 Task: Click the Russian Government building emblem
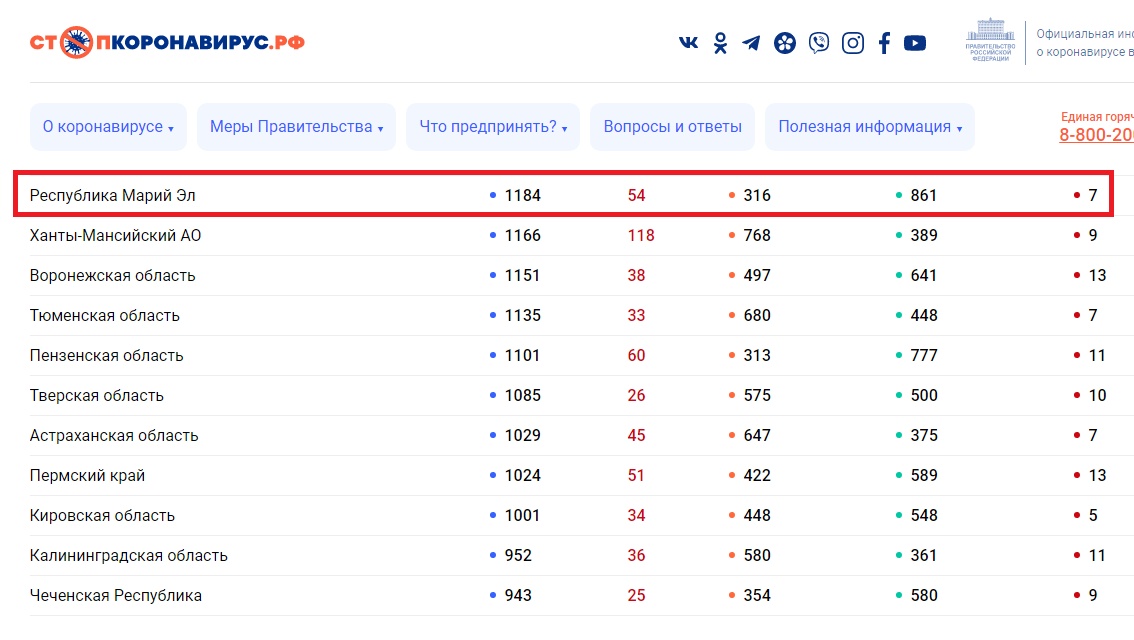pyautogui.click(x=989, y=41)
